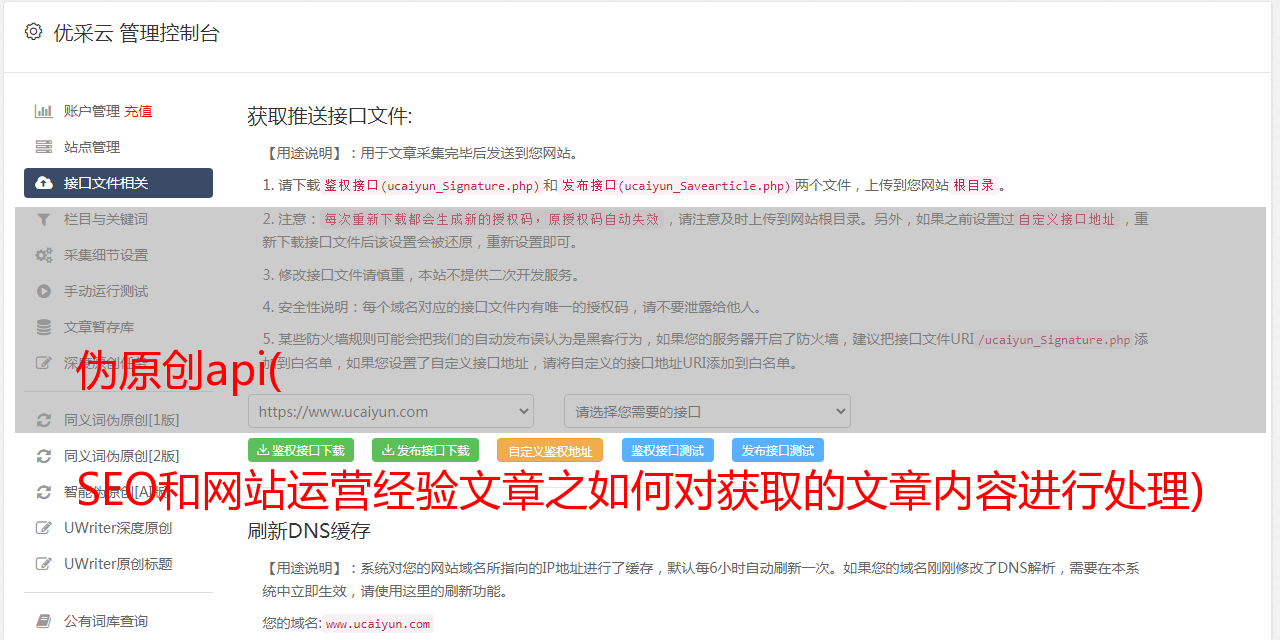
Task: Open UWriter原创标题 sidebar item
Action: tap(118, 564)
